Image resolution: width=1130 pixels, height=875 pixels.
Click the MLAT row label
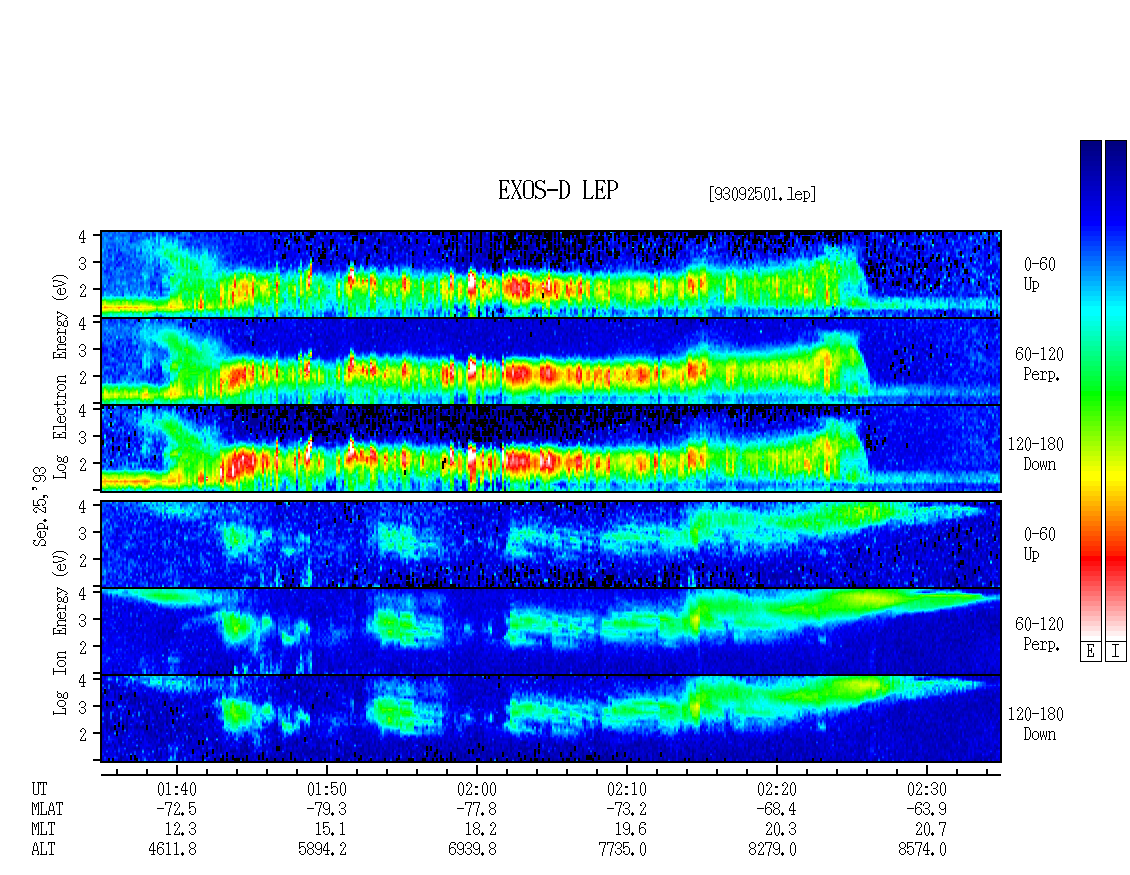[x=47, y=809]
